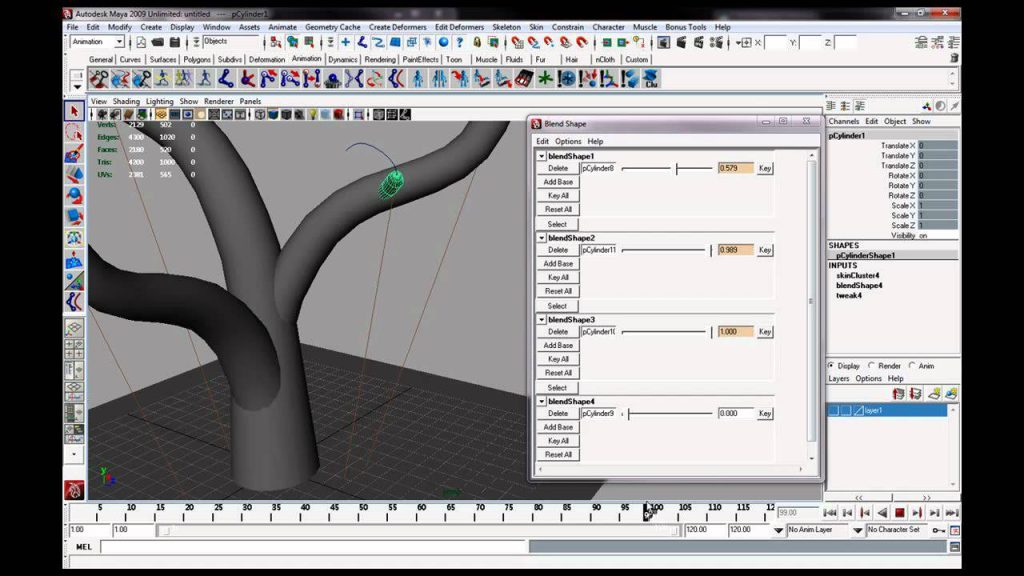This screenshot has height=576, width=1024.
Task: Select the Paint Selection tool in the toolbox
Action: click(x=74, y=154)
